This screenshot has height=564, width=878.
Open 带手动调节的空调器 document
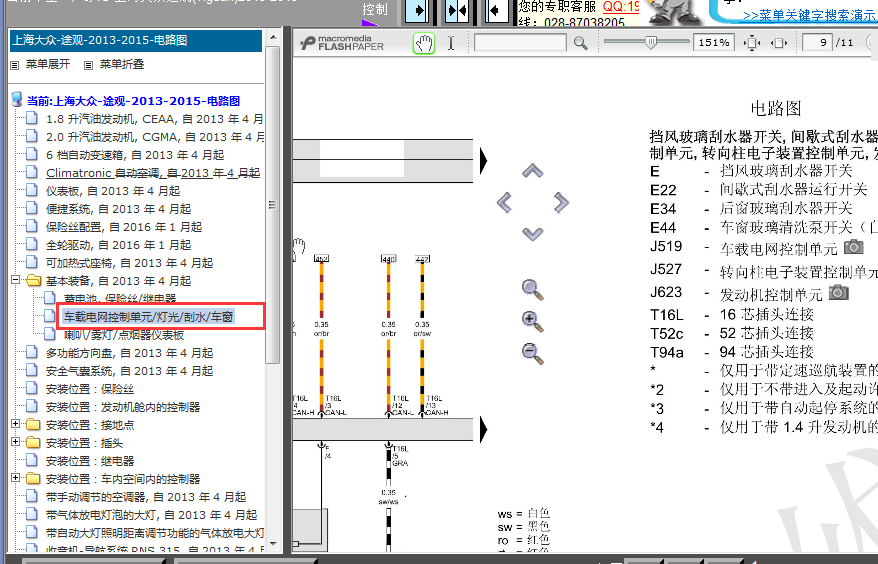click(146, 496)
